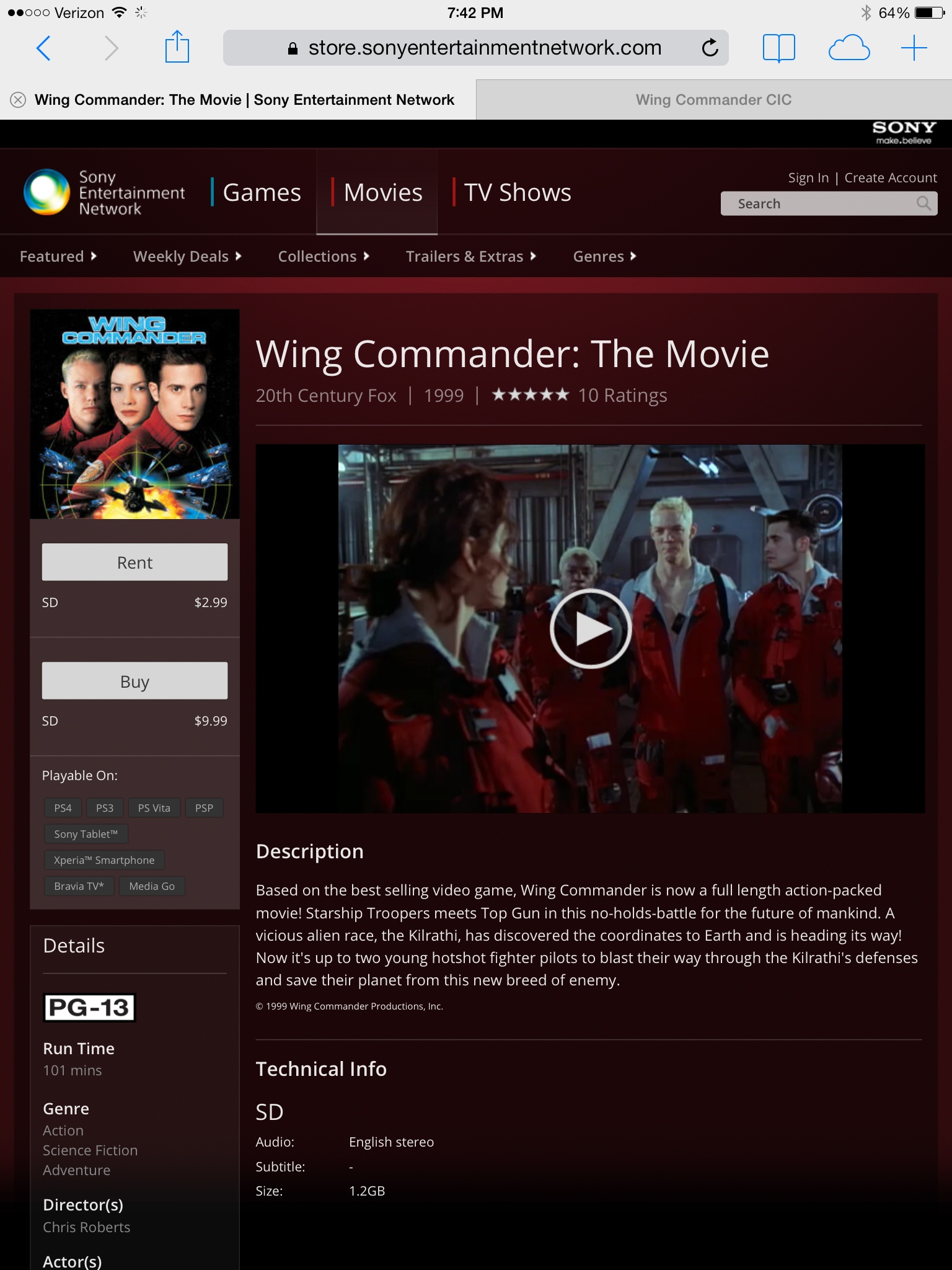
Task: Close the Wing Commander movie tab
Action: [18, 100]
